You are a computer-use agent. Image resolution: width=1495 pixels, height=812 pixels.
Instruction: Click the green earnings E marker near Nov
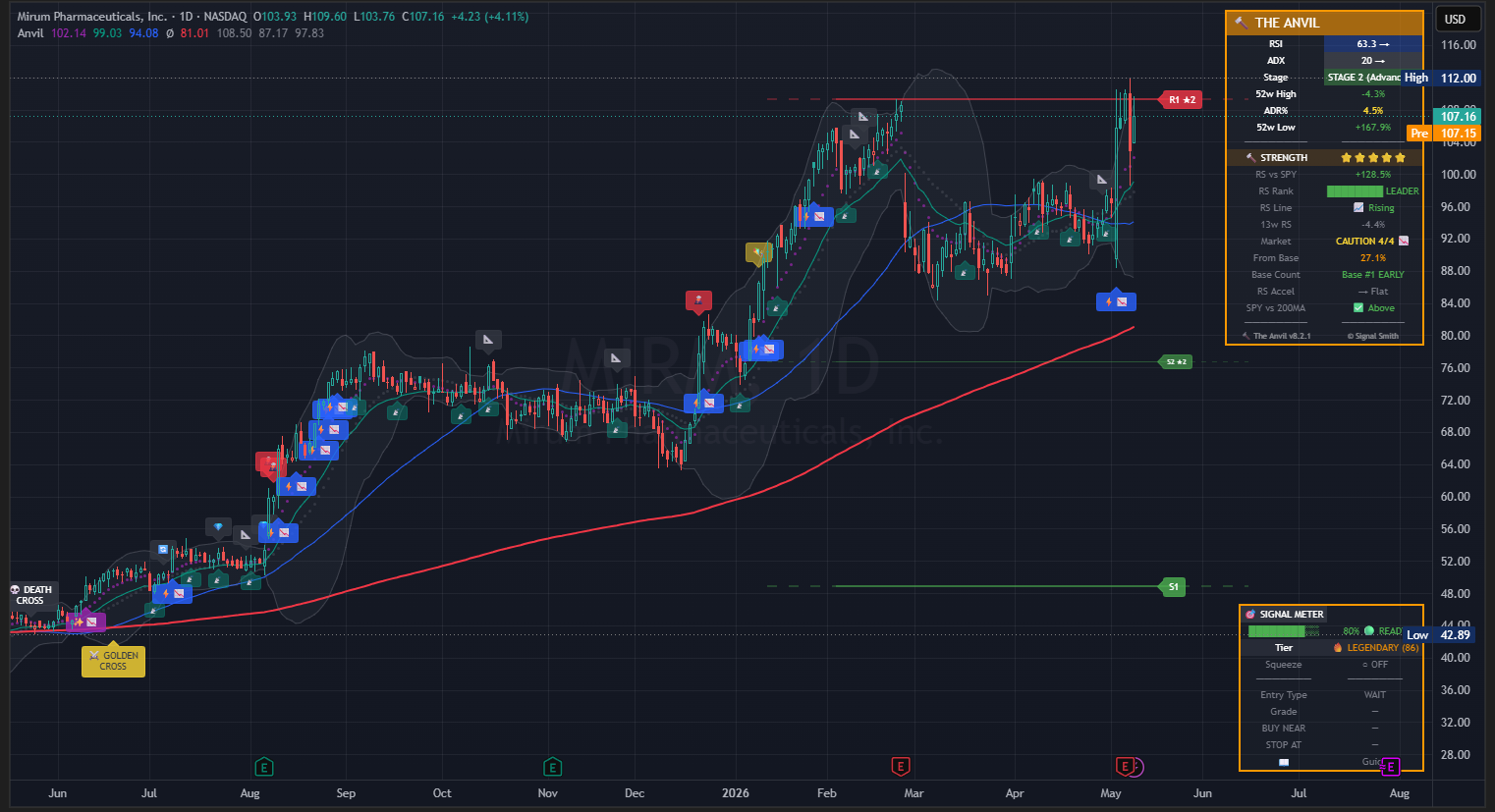click(552, 767)
